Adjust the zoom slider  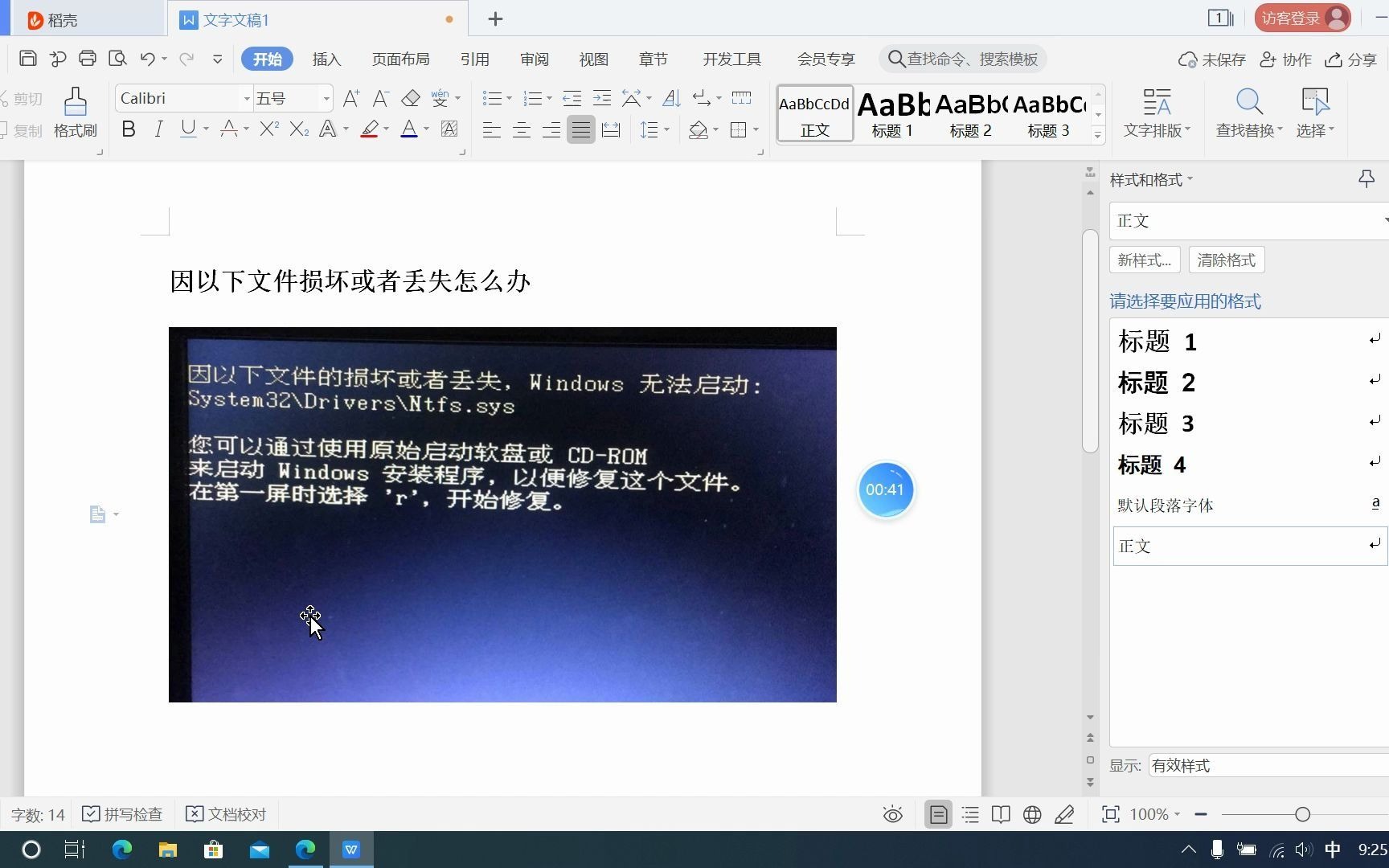[1301, 814]
